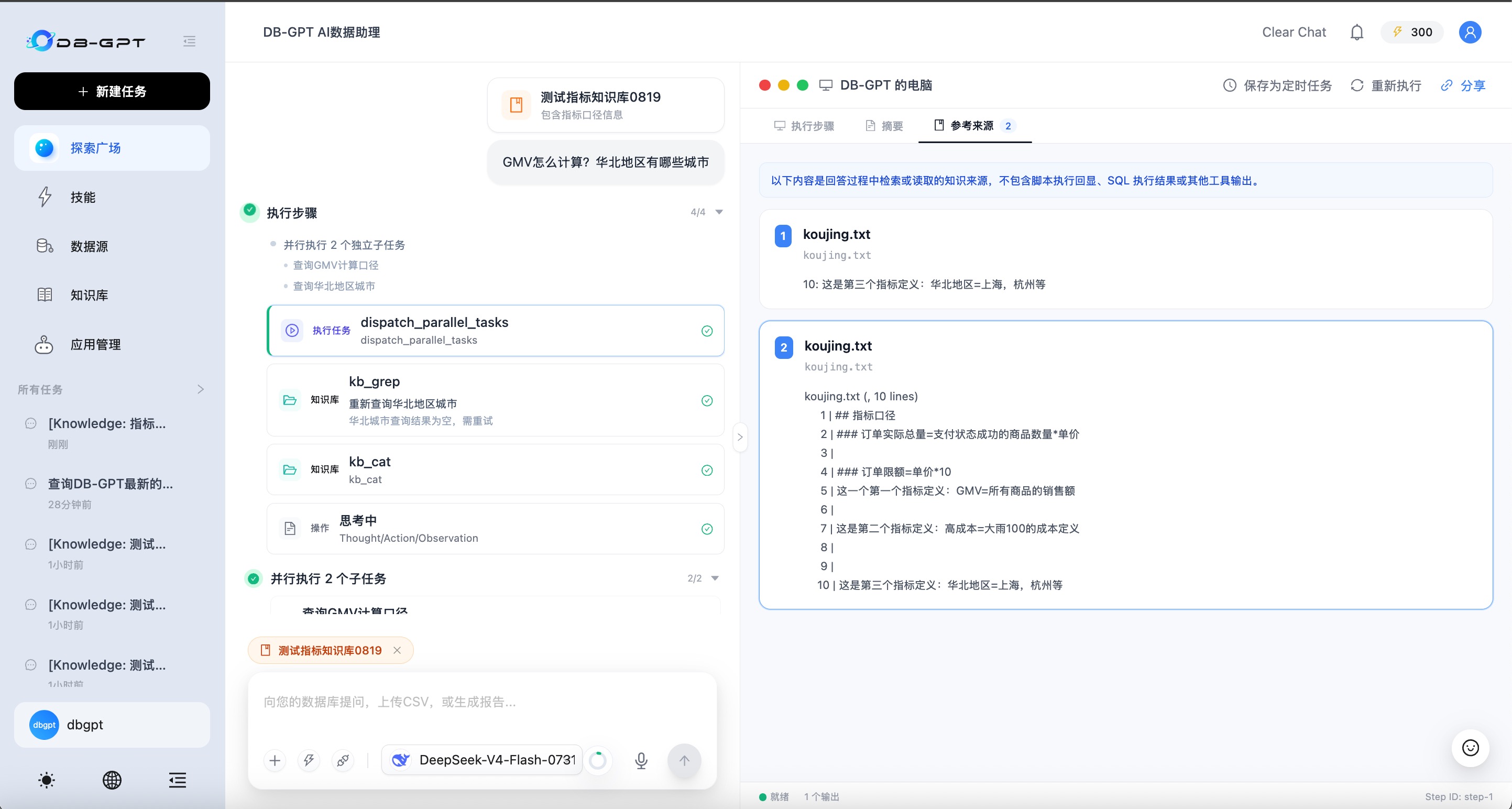Viewport: 1512px width, 809px height.
Task: Click 保存为定时任务
Action: 1277,86
